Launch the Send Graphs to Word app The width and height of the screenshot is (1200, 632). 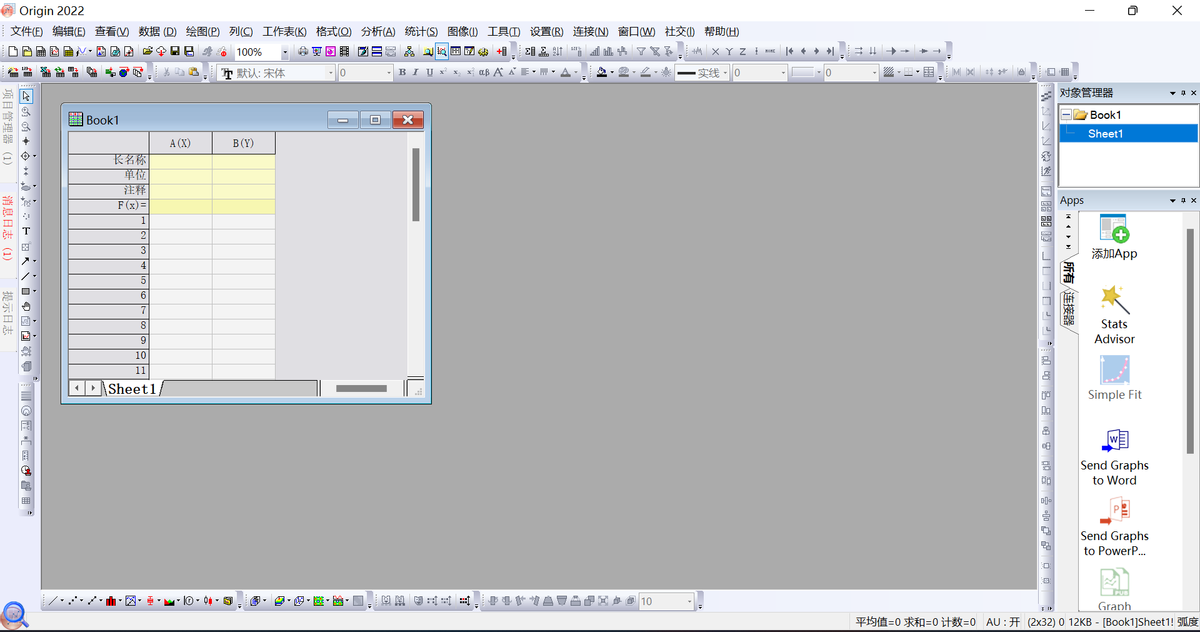(1114, 457)
